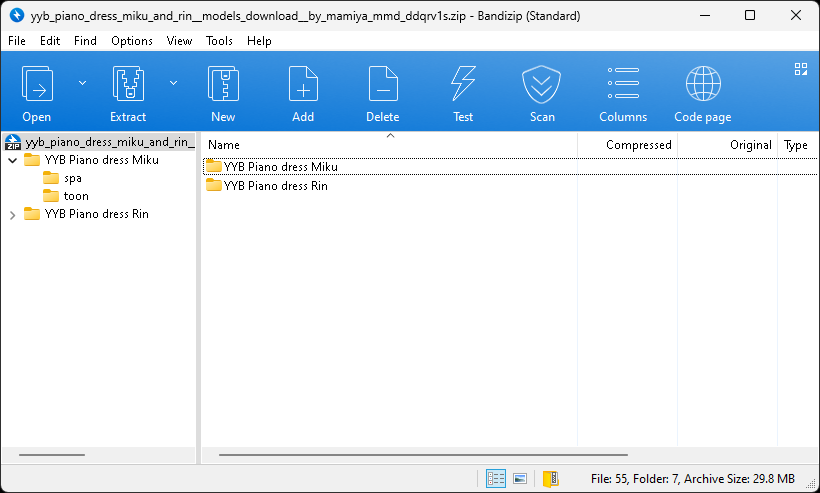The image size is (820, 493).
Task: Select YYB Piano dress Rin in the tree
Action: point(87,214)
